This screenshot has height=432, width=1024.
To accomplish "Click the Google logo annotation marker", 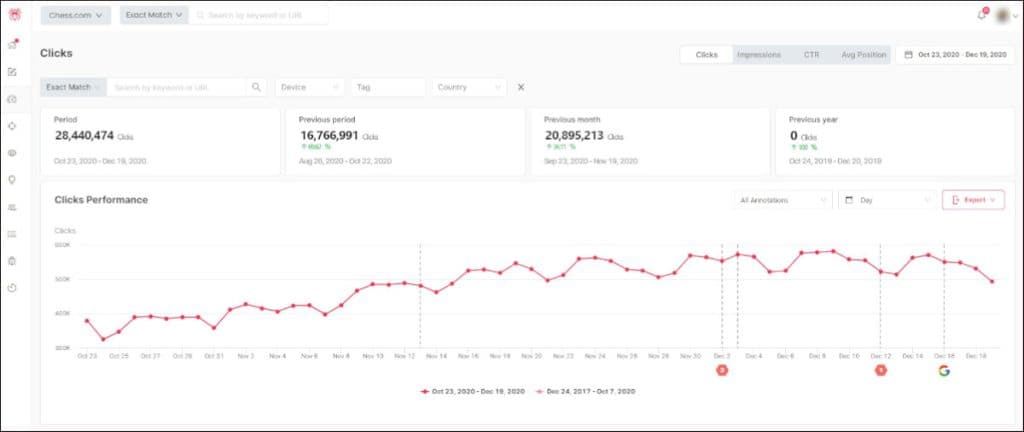I will pos(944,371).
